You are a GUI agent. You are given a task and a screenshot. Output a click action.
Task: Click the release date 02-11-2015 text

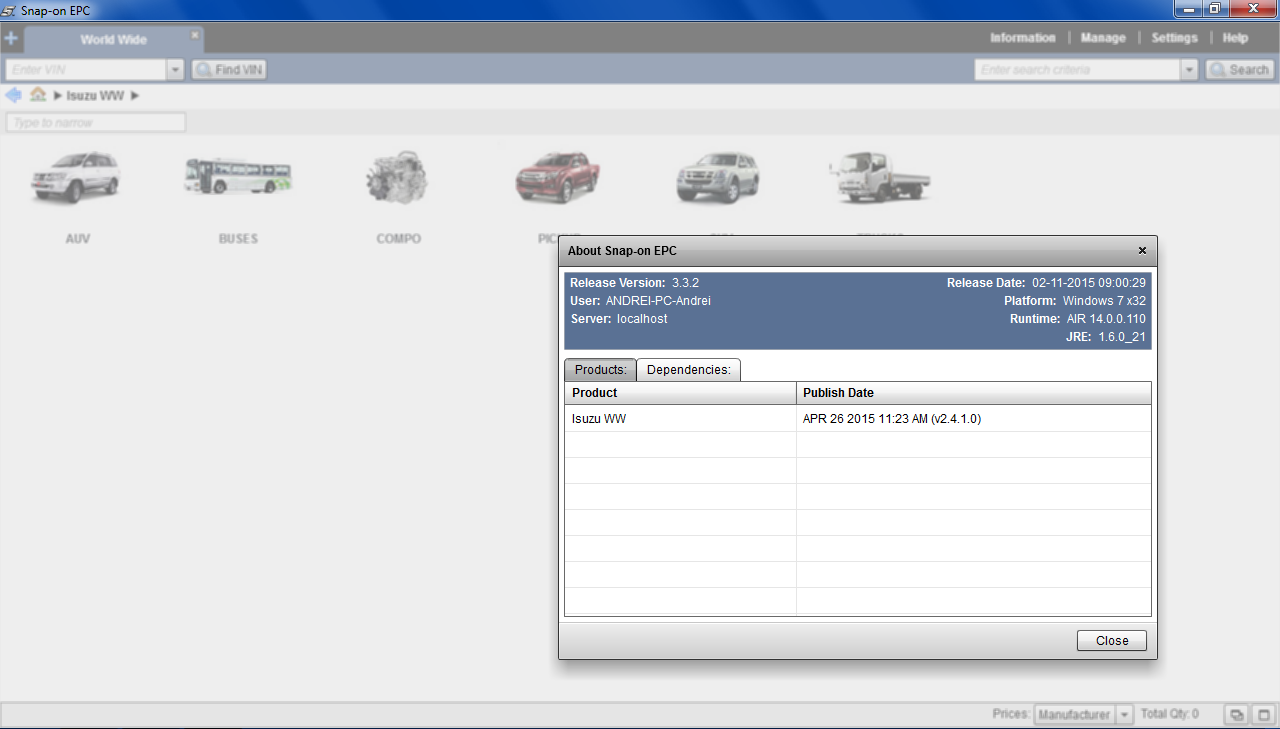1089,283
